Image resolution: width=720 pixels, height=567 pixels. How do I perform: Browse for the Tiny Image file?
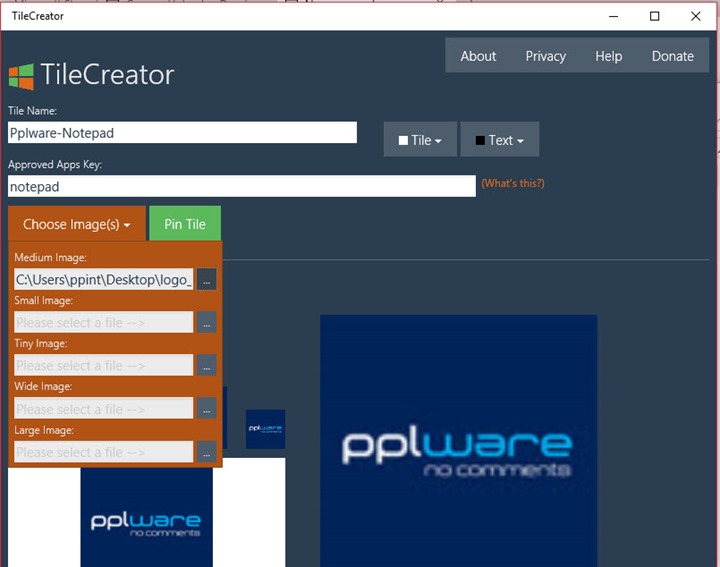(x=207, y=365)
